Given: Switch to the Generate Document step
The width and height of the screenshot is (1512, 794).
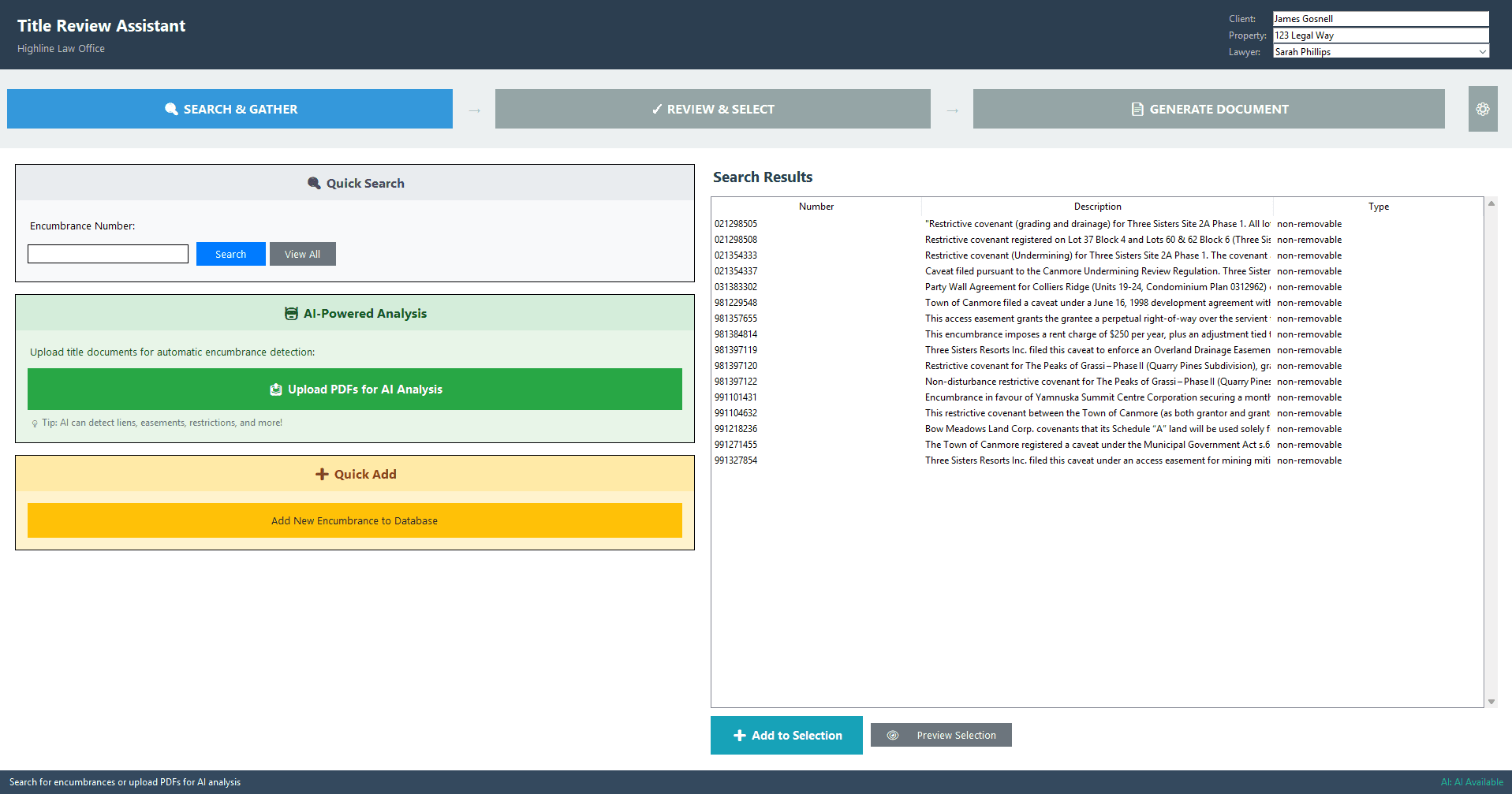Looking at the screenshot, I should point(1209,109).
